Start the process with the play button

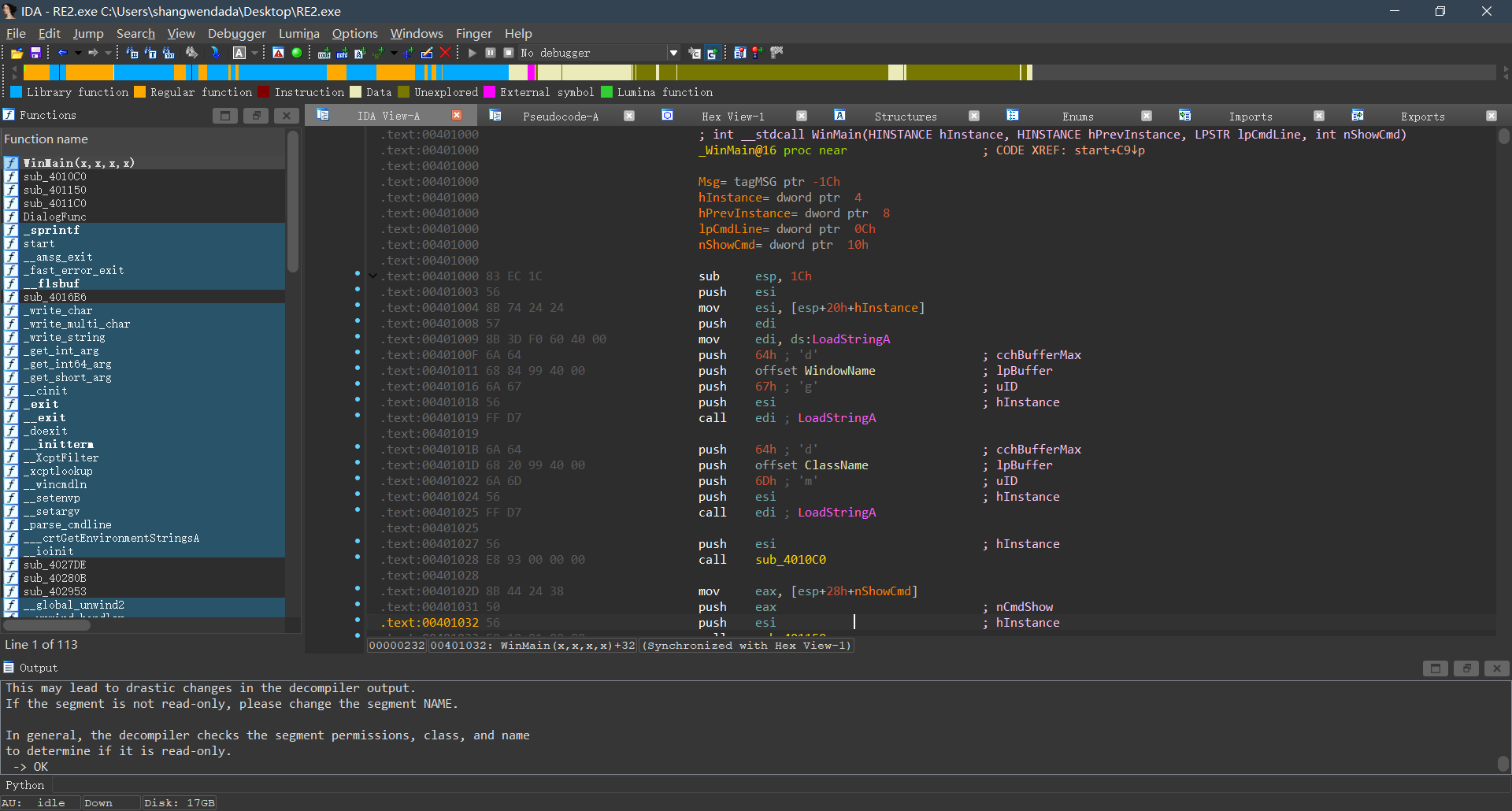pos(472,53)
